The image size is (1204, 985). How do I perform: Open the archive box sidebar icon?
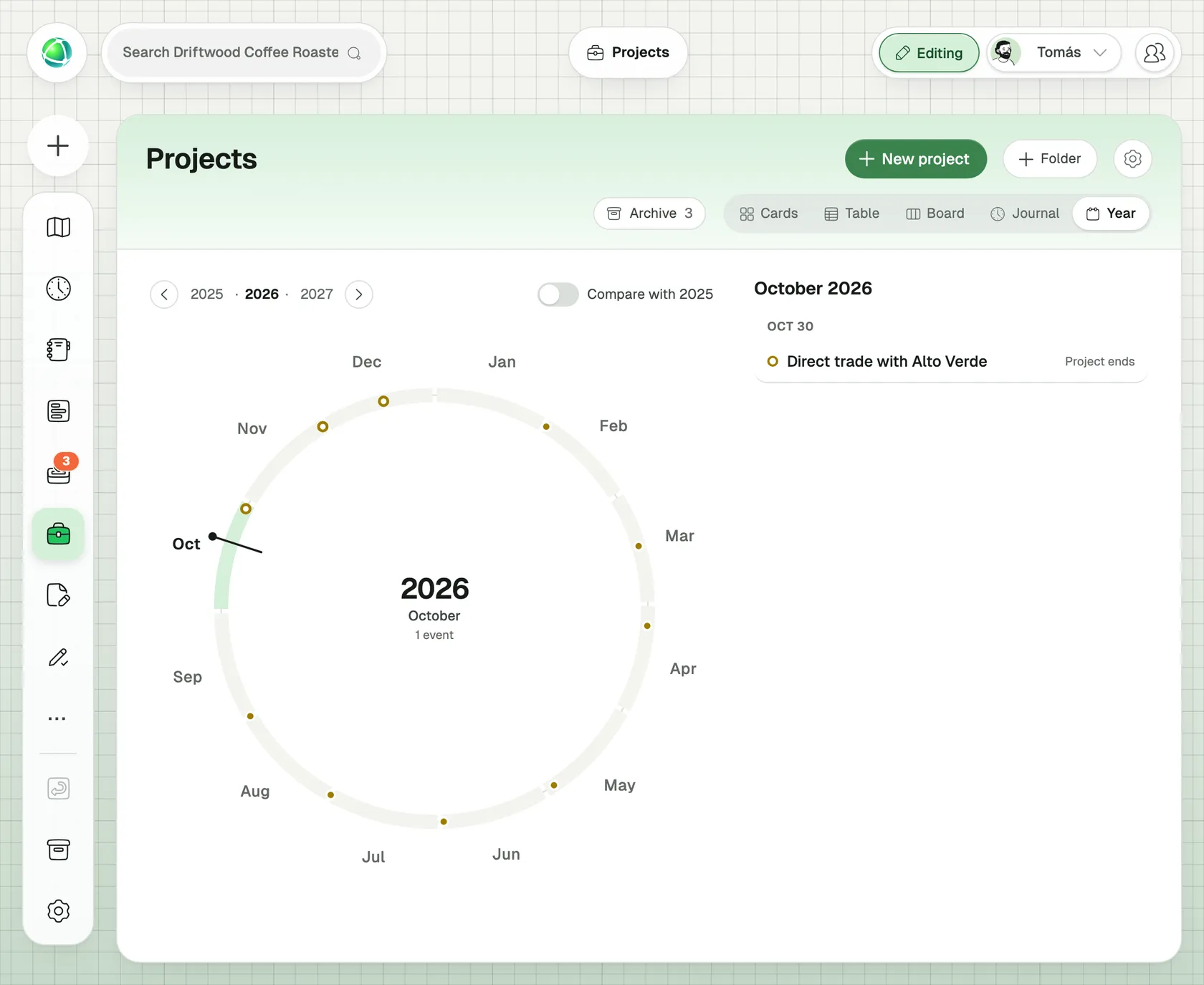pyautogui.click(x=58, y=850)
